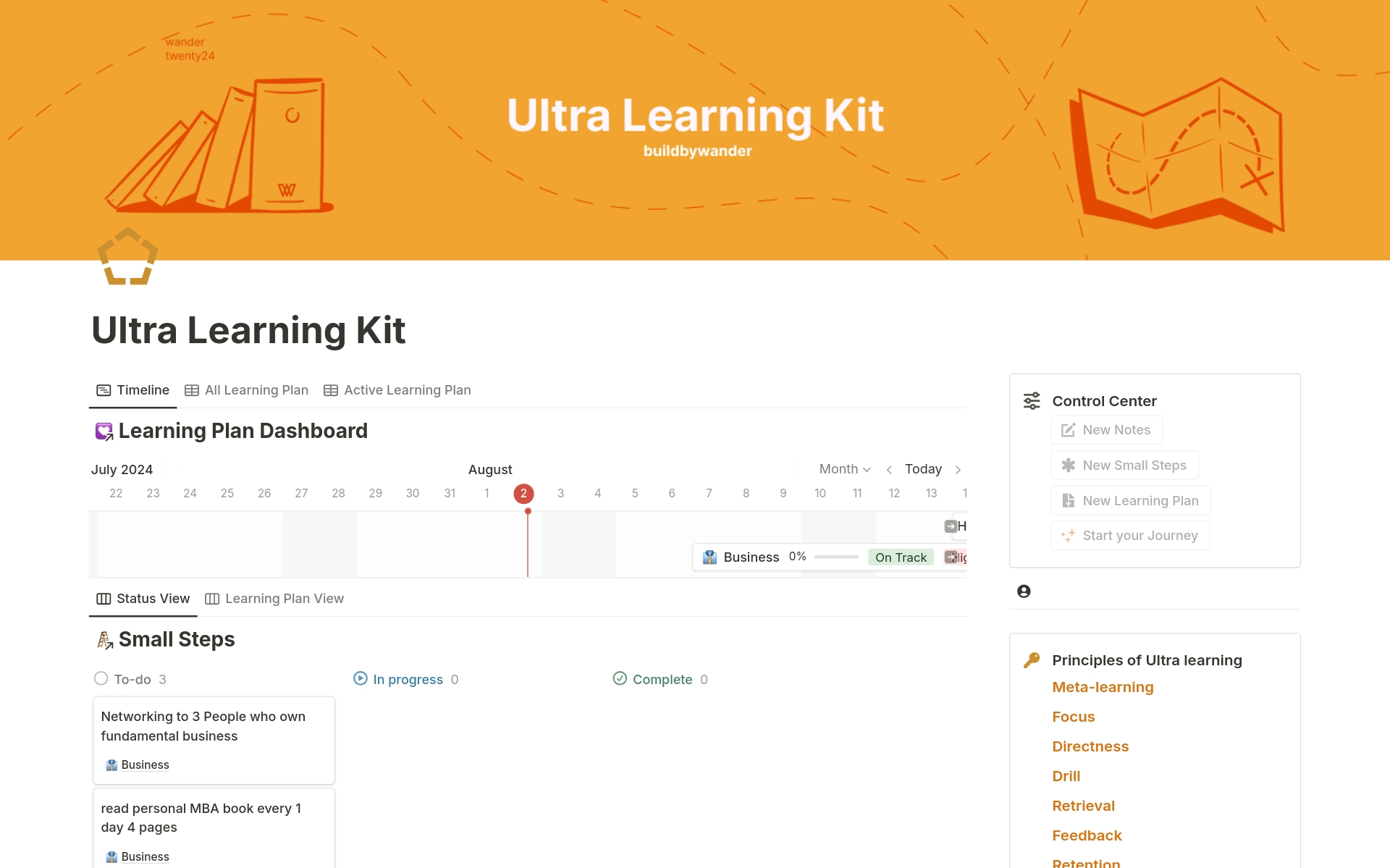1390x868 pixels.
Task: Click the Start your Journey sparkles icon
Action: (x=1068, y=536)
